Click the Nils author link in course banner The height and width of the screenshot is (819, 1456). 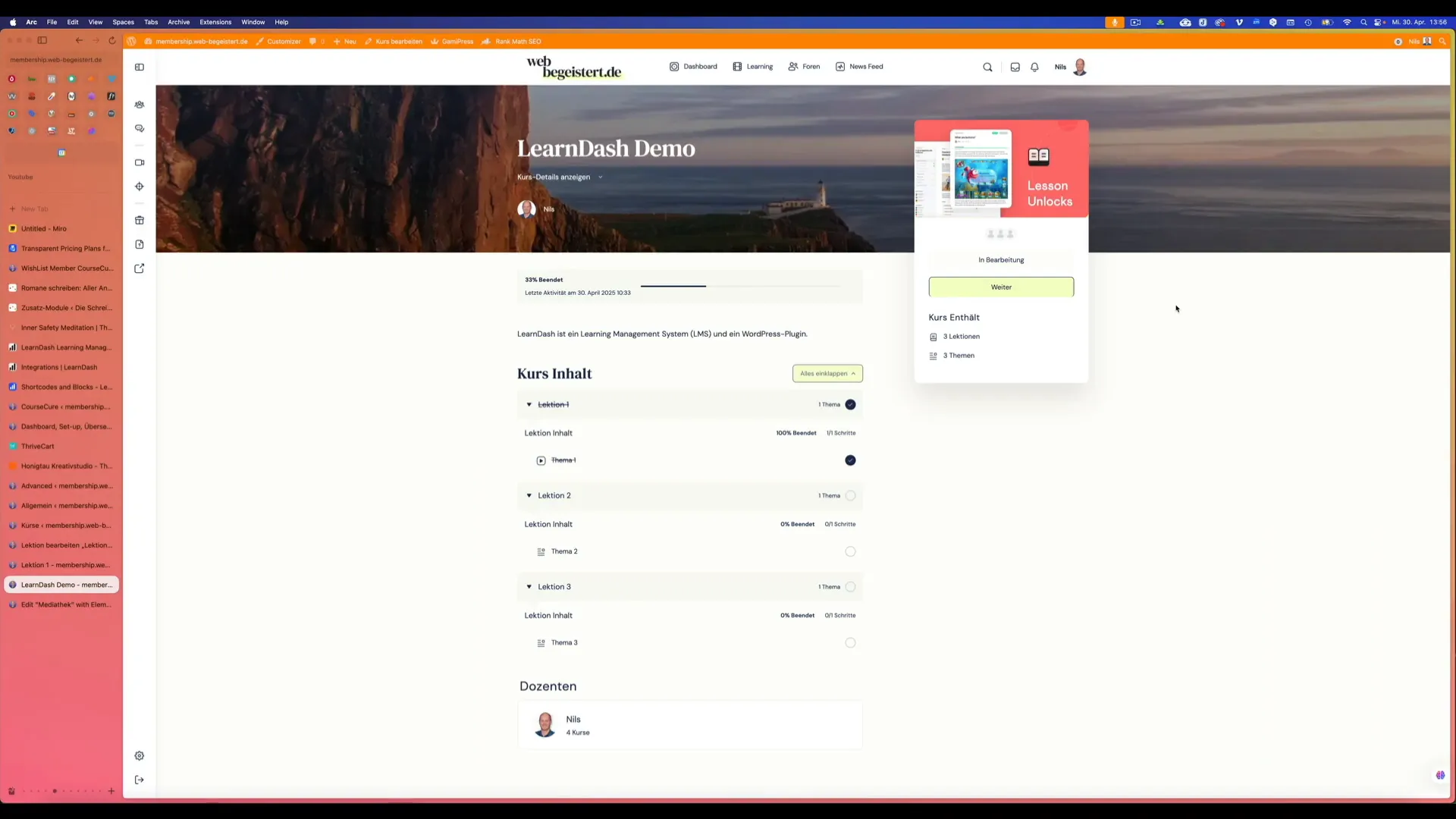point(549,209)
